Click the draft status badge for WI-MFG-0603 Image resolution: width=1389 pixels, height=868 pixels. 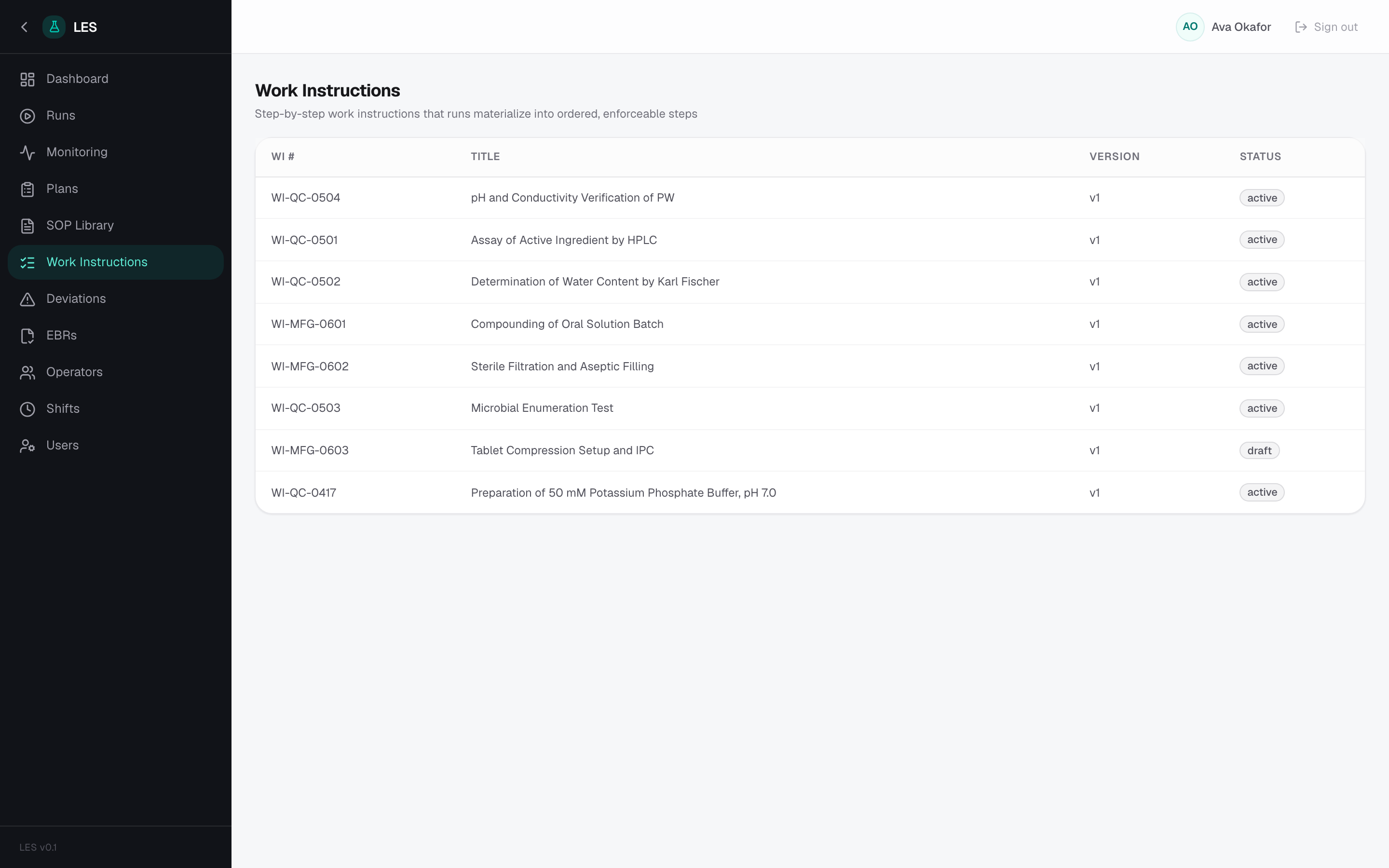1259,451
